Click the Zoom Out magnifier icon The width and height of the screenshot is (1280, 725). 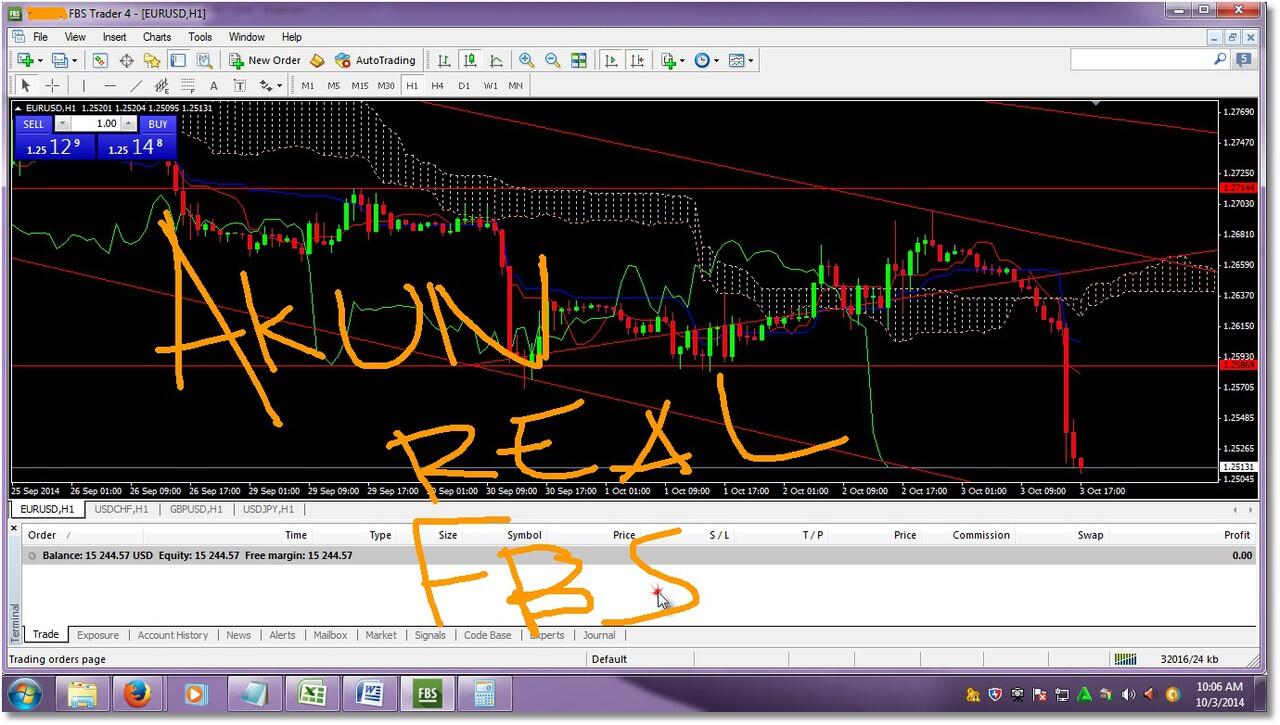(x=552, y=61)
